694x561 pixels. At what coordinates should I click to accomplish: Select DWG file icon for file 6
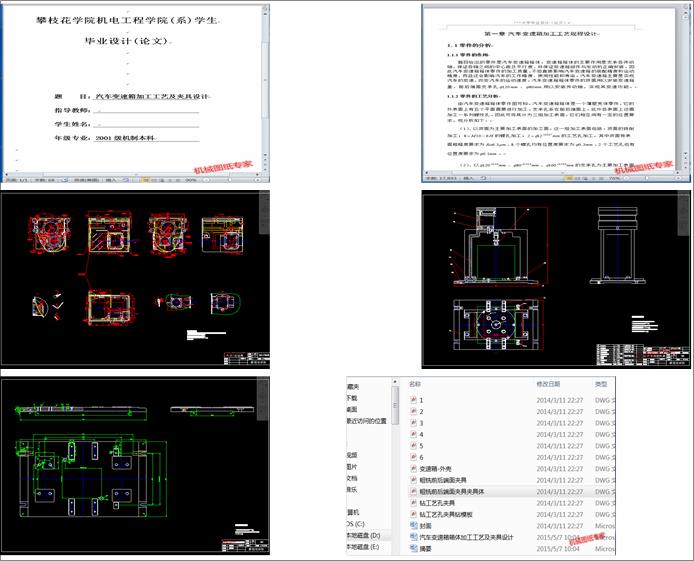(414, 457)
